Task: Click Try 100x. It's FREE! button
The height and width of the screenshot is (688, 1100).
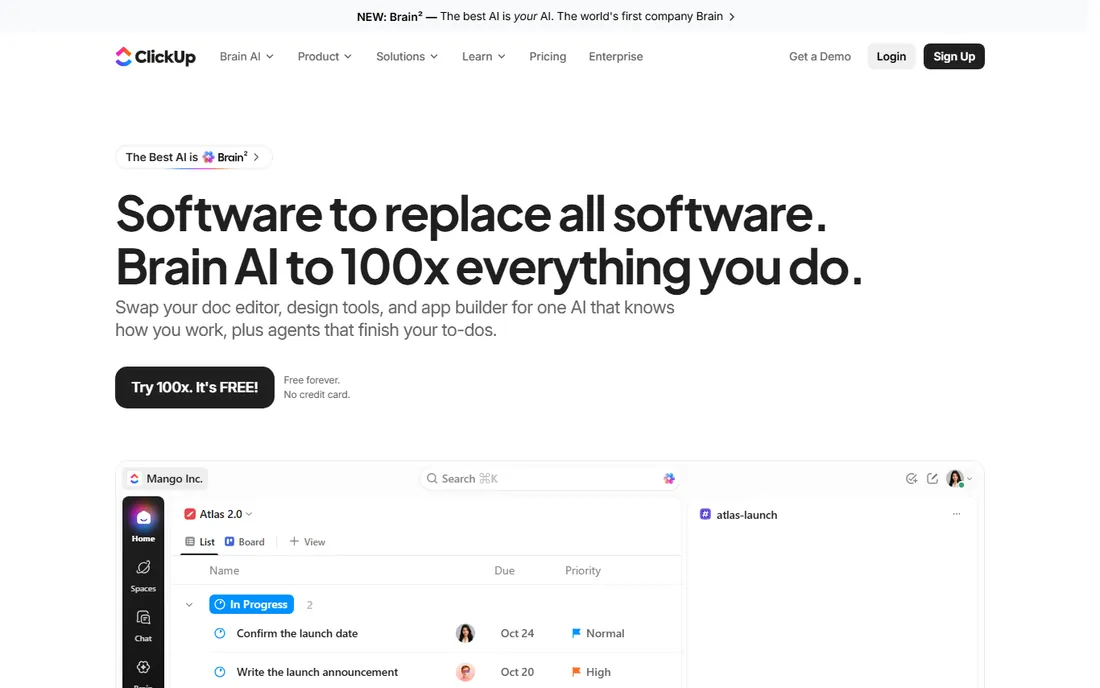Action: click(x=194, y=387)
